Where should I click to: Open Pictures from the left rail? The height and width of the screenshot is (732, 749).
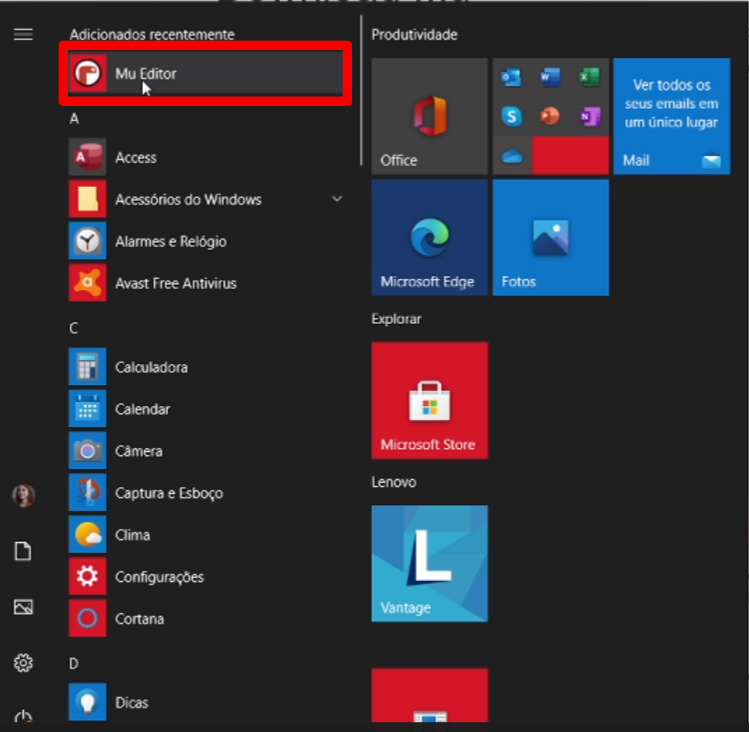pos(23,607)
